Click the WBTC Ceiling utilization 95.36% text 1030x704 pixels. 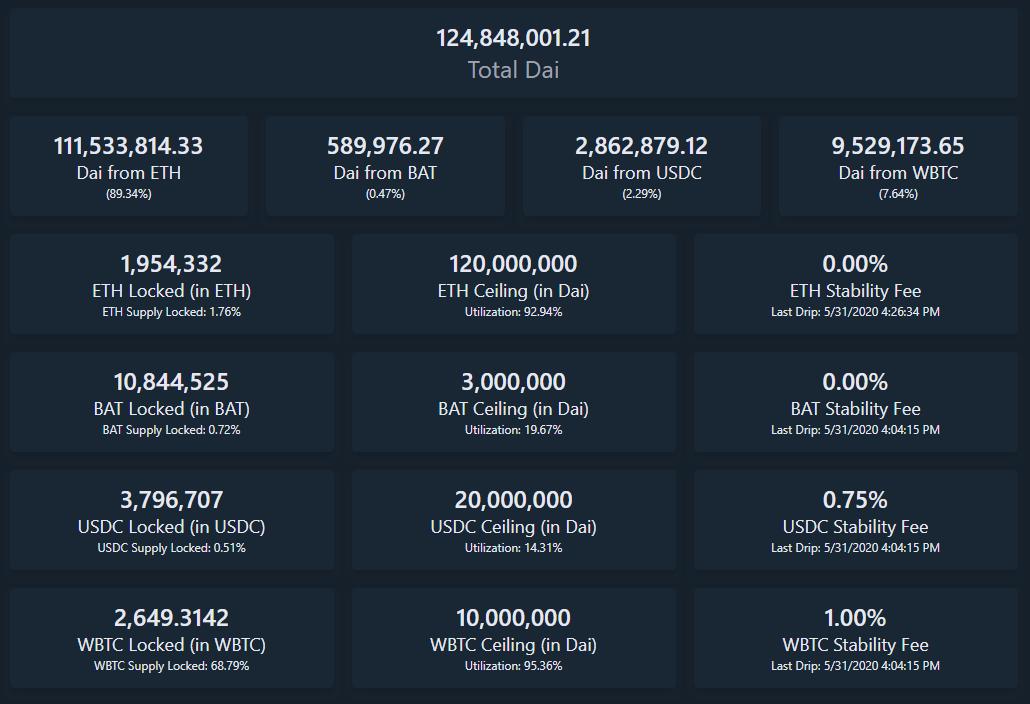tap(513, 666)
